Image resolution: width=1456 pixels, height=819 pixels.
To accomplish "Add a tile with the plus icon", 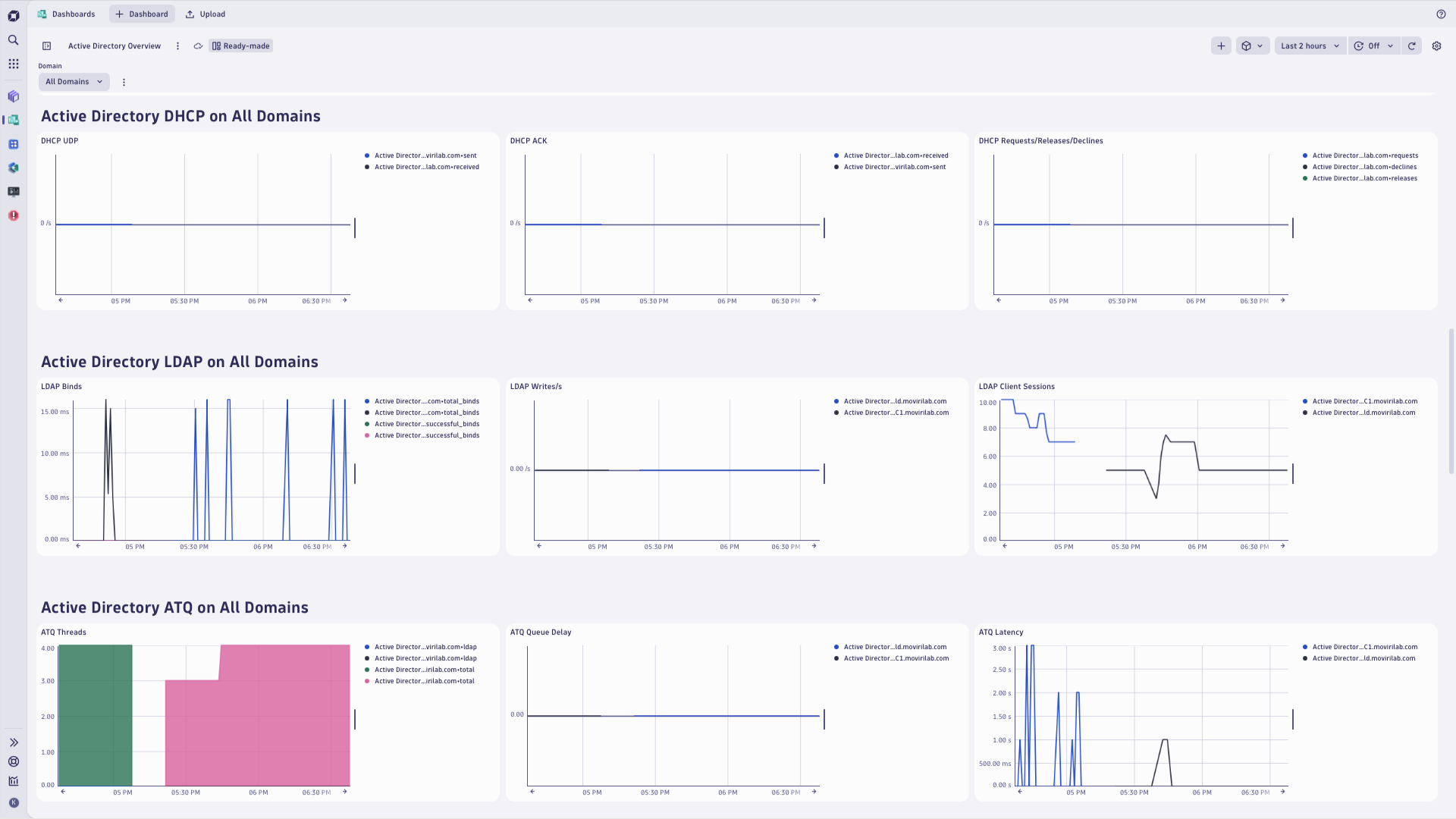I will coord(1221,46).
